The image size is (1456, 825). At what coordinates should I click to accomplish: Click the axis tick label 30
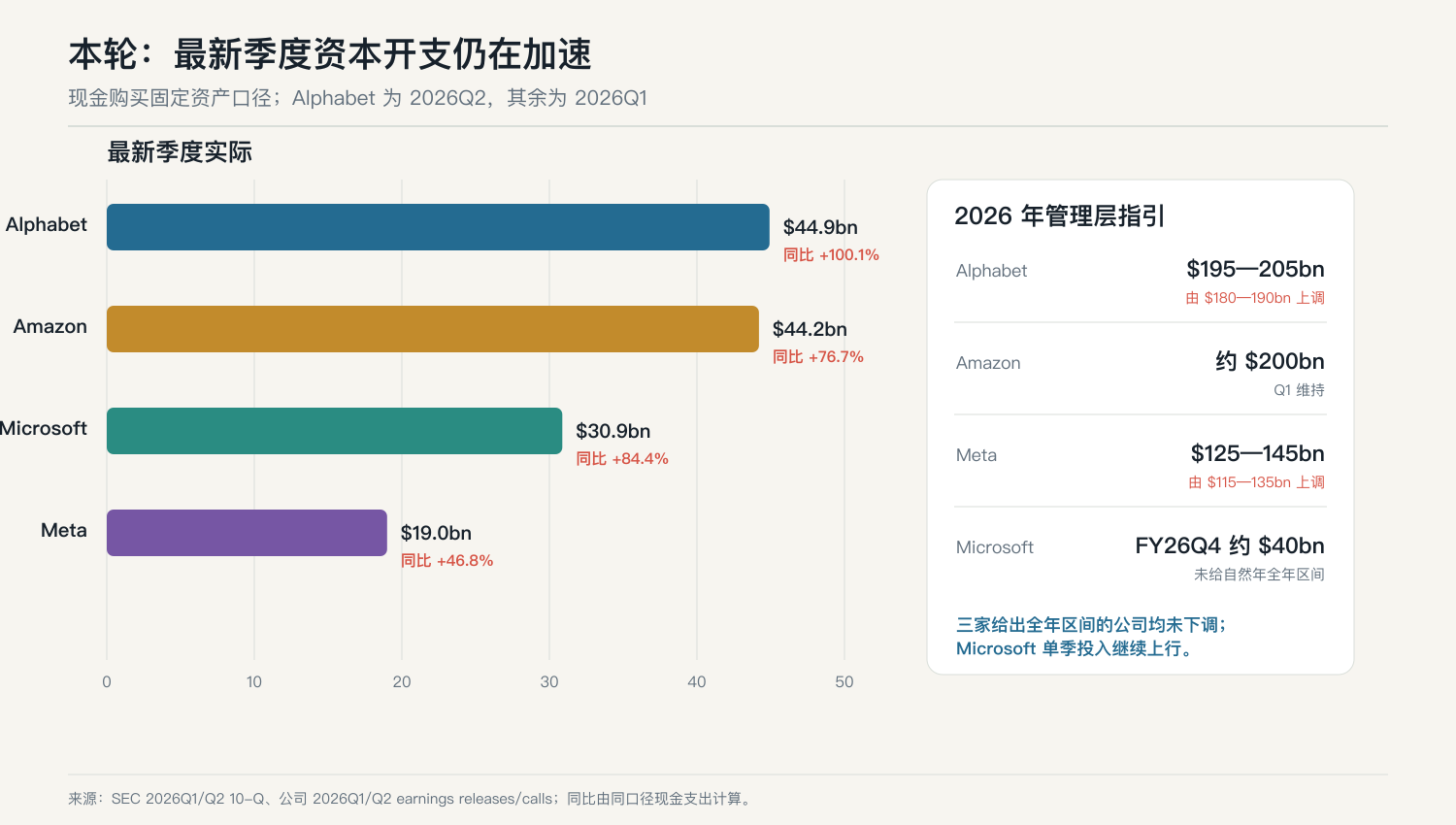[549, 682]
